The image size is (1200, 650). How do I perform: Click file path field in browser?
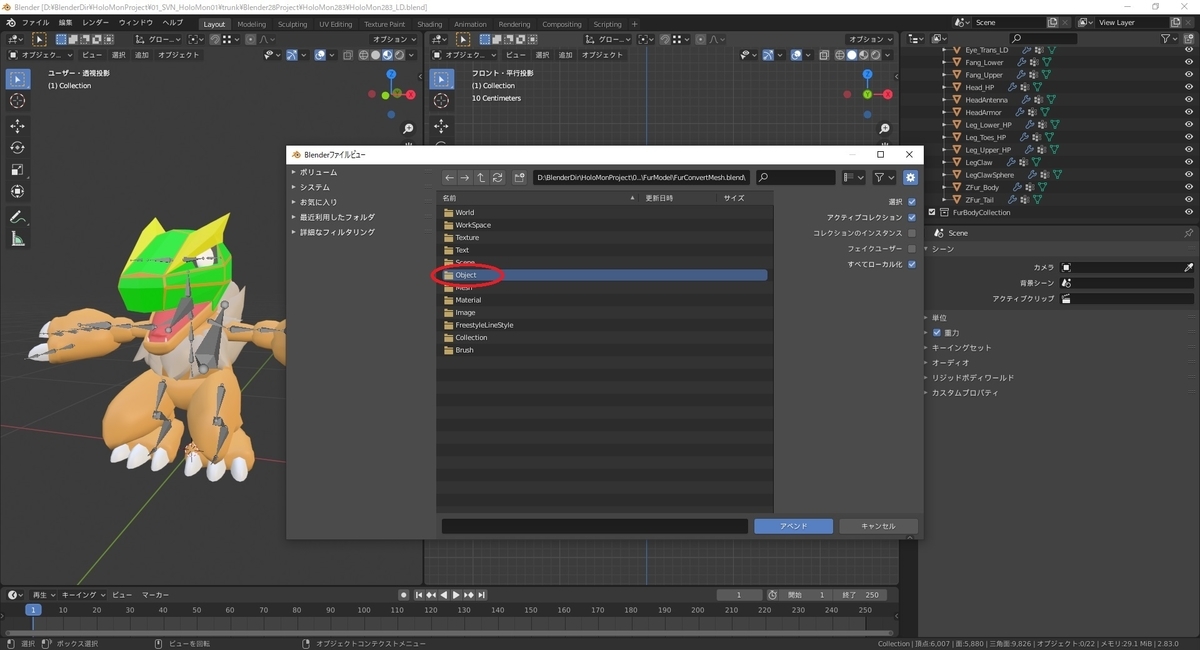point(641,177)
